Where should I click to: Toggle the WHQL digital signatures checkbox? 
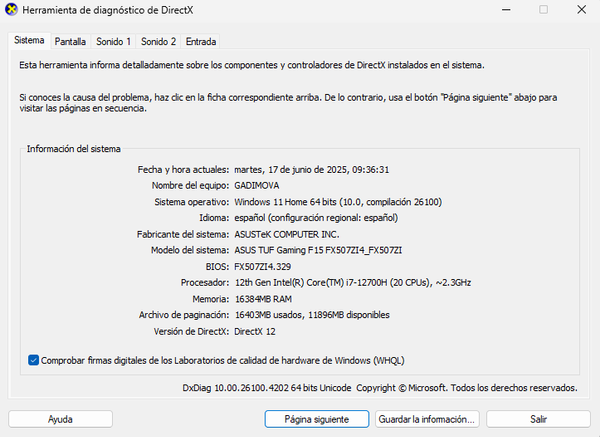point(33,360)
